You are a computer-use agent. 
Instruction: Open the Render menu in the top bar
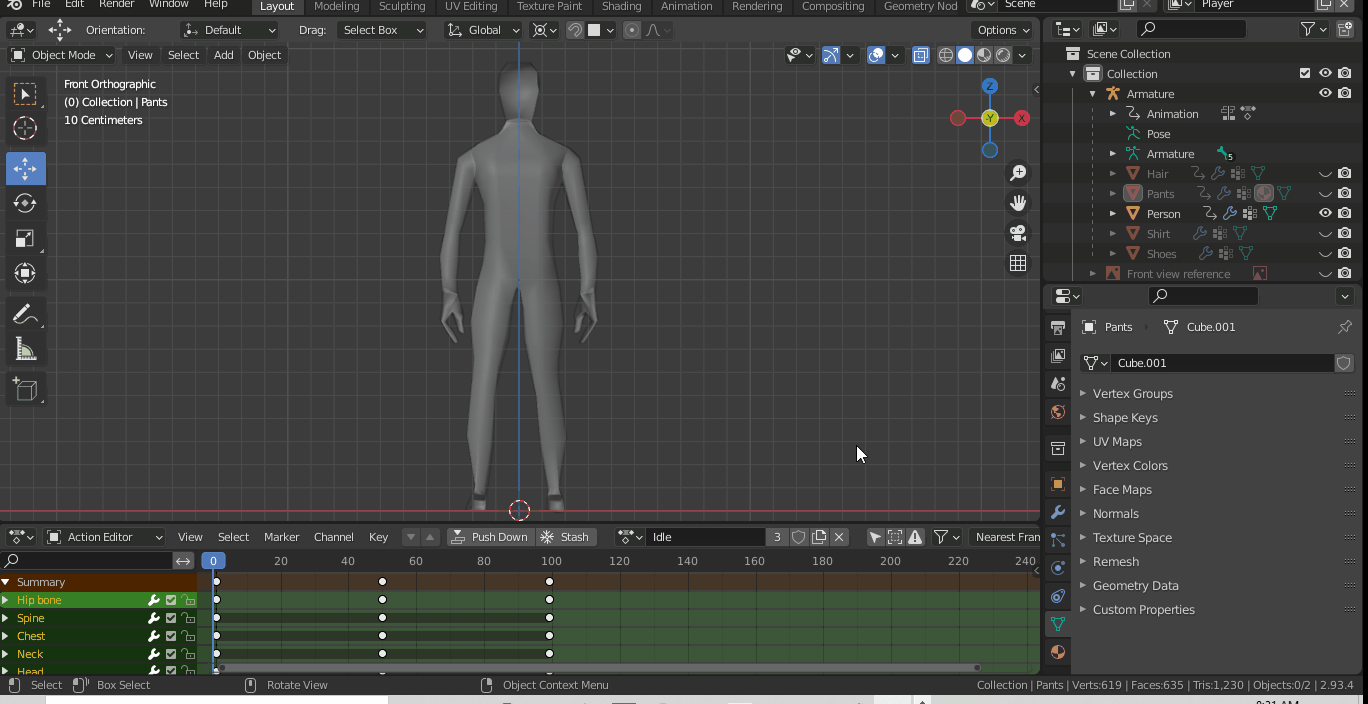pyautogui.click(x=116, y=5)
